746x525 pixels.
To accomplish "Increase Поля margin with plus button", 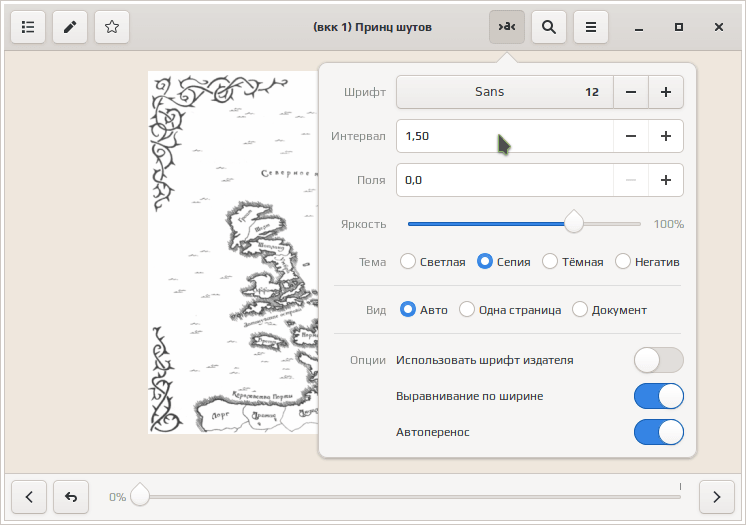I will coord(665,180).
